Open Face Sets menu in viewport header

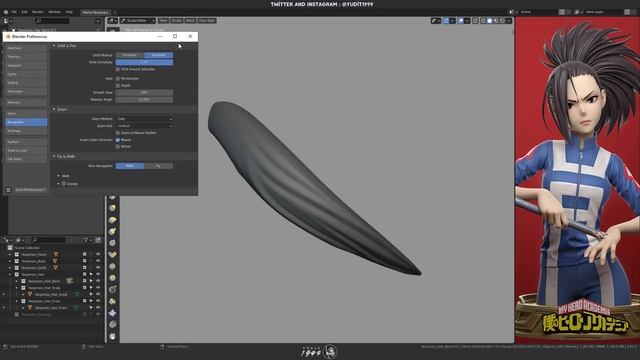pyautogui.click(x=207, y=20)
